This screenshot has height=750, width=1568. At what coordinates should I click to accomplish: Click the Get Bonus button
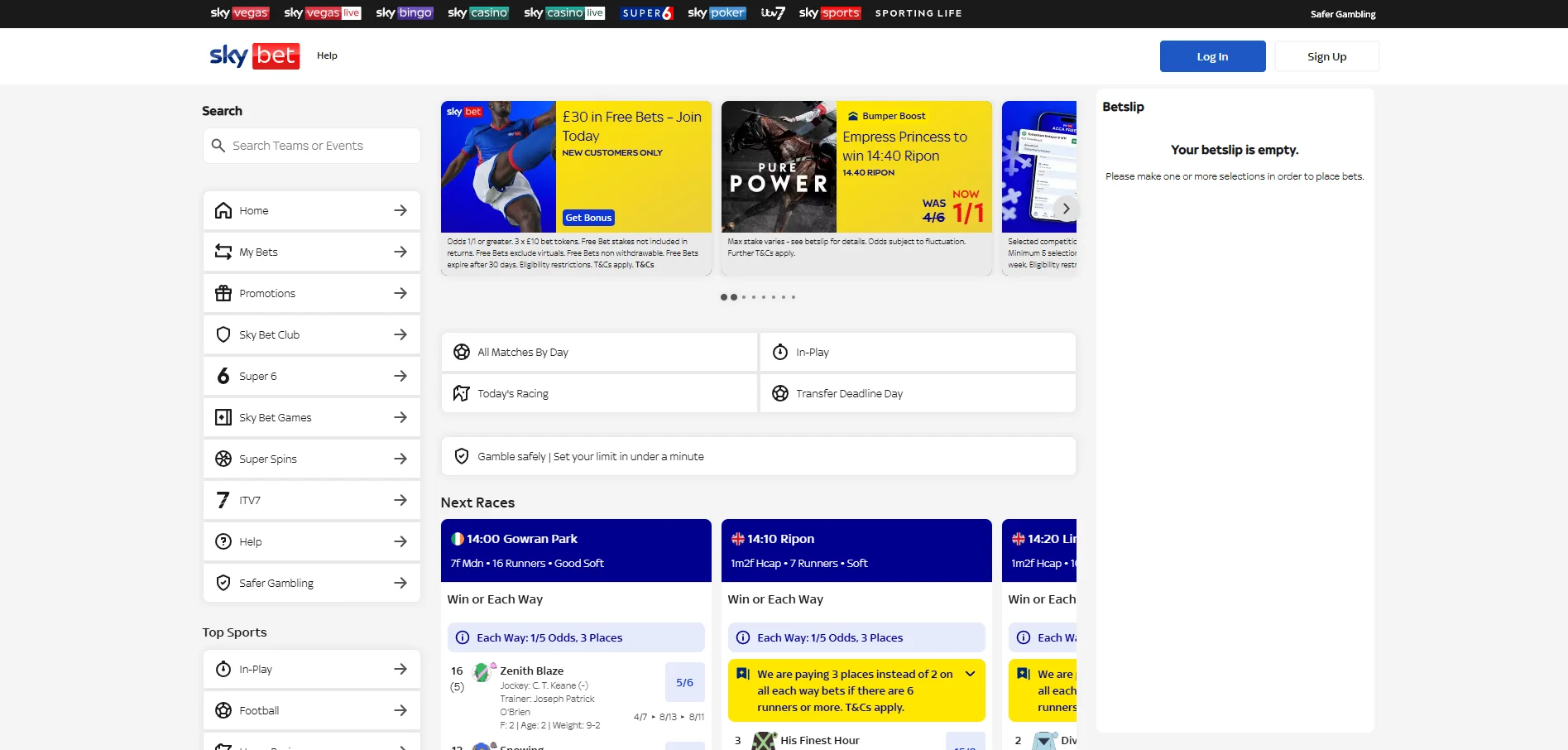pyautogui.click(x=588, y=218)
